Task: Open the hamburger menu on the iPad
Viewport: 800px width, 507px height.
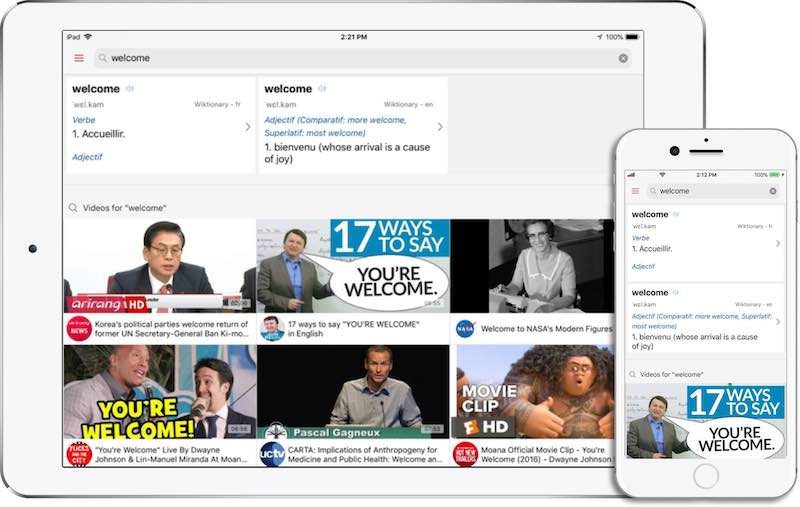Action: pos(79,58)
